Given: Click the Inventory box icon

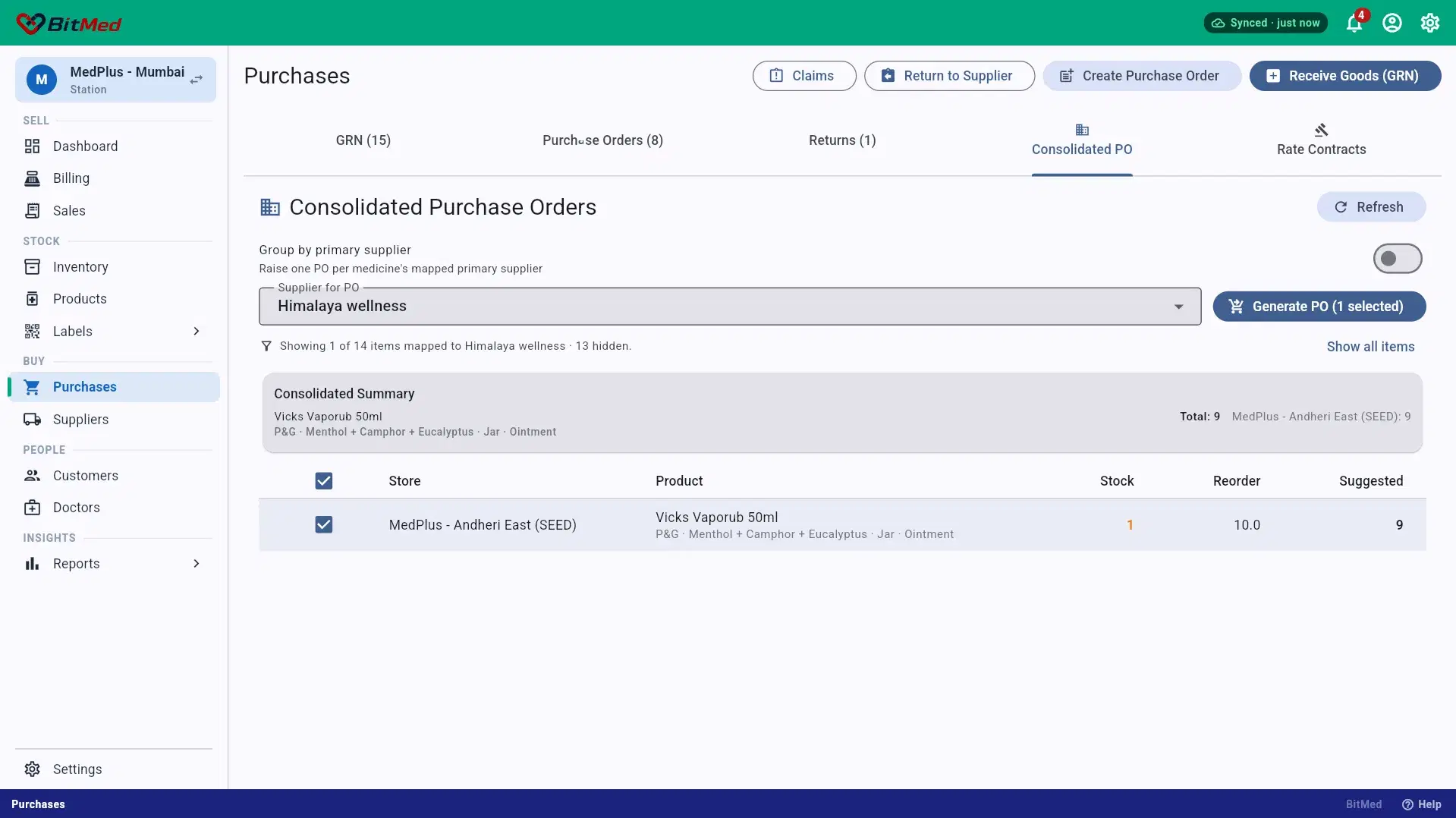Looking at the screenshot, I should tap(32, 267).
